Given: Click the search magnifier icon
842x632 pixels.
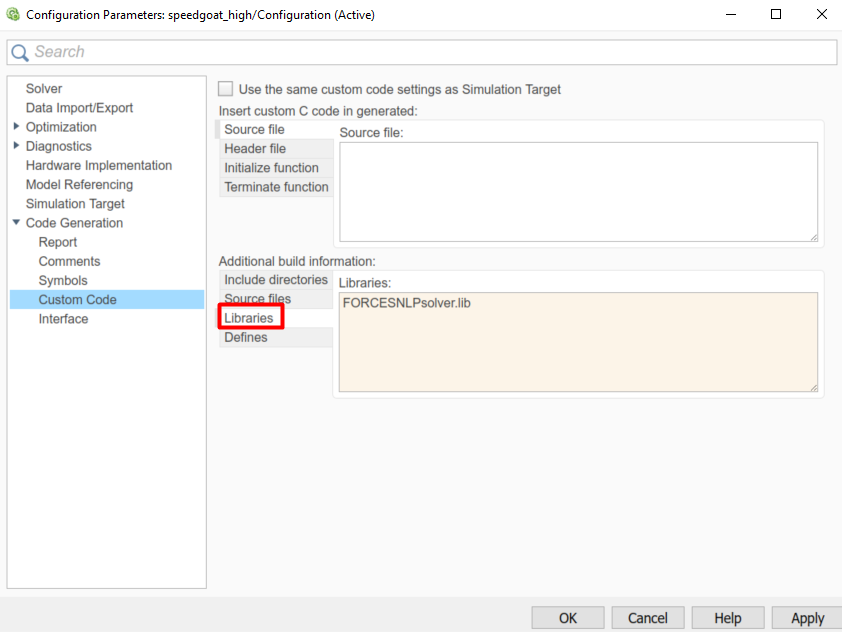Looking at the screenshot, I should coord(20,52).
